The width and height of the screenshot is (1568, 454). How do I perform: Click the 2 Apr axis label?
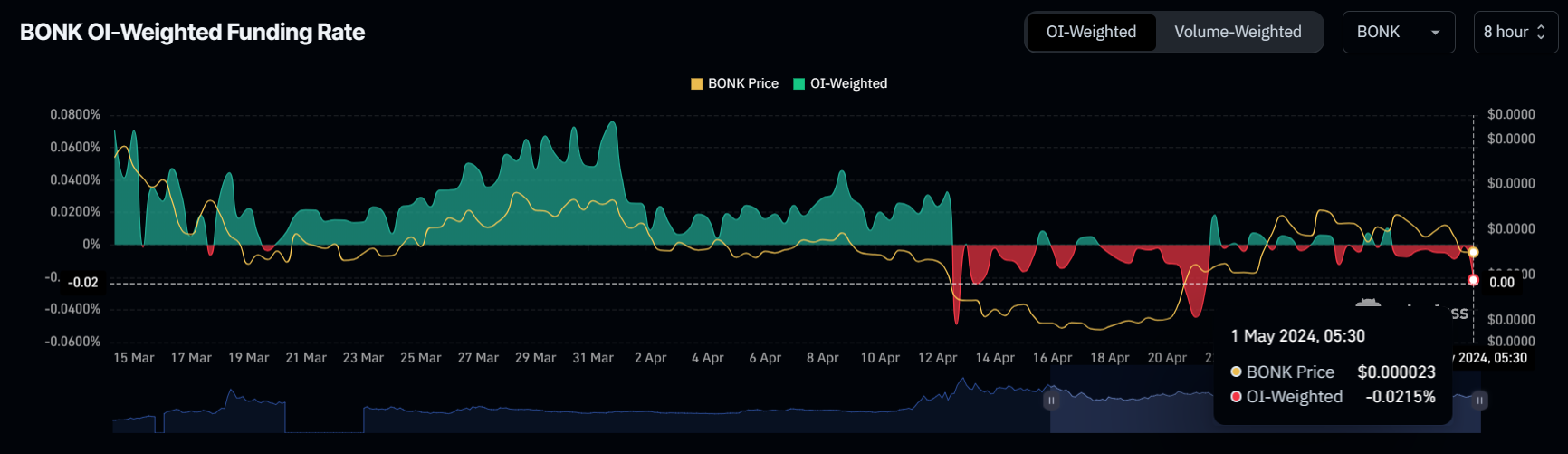click(650, 358)
